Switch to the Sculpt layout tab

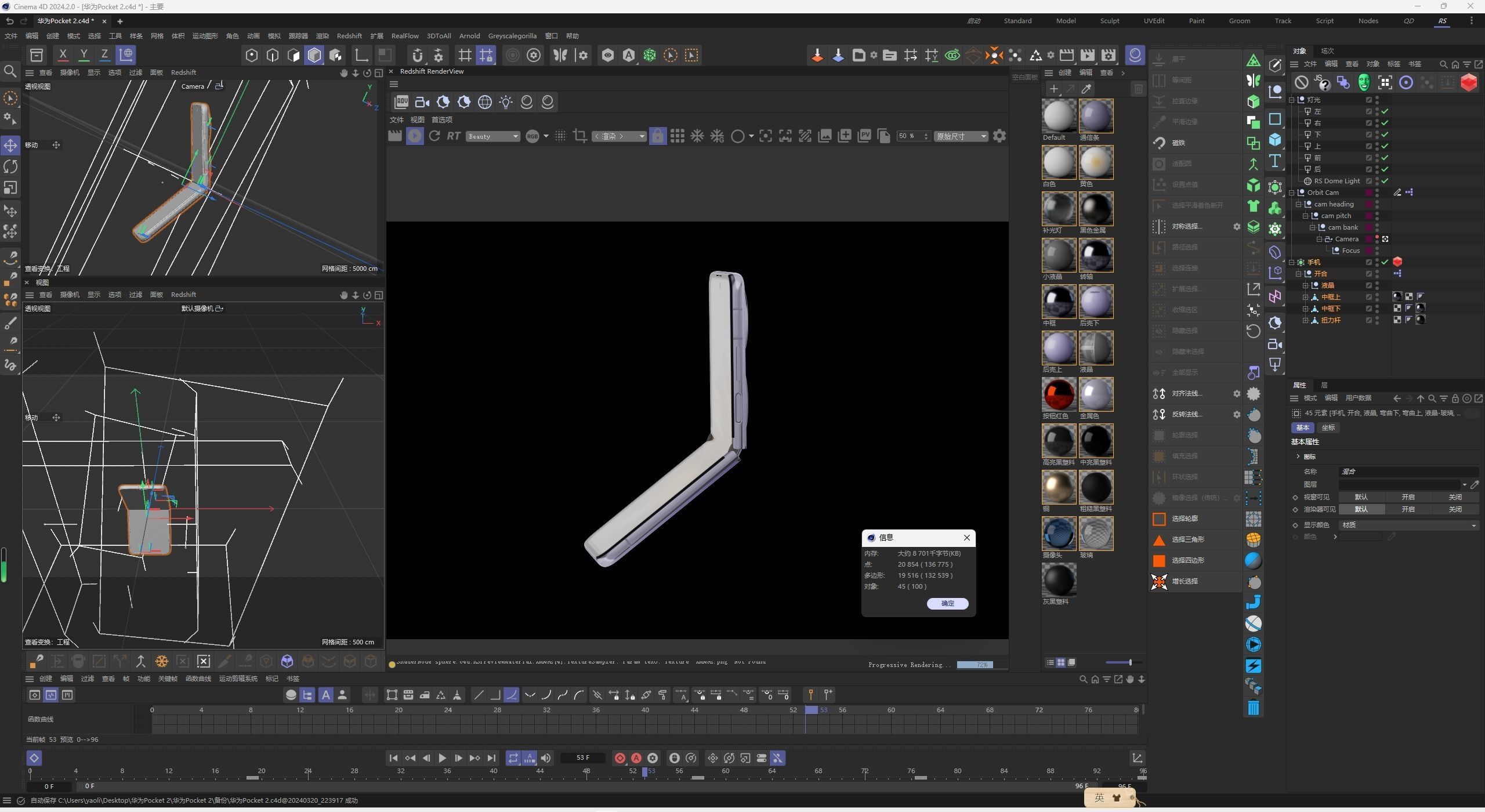click(1109, 21)
